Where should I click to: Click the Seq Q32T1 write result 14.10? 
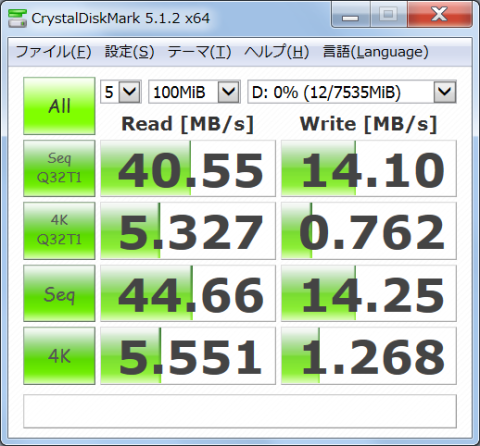pos(369,168)
